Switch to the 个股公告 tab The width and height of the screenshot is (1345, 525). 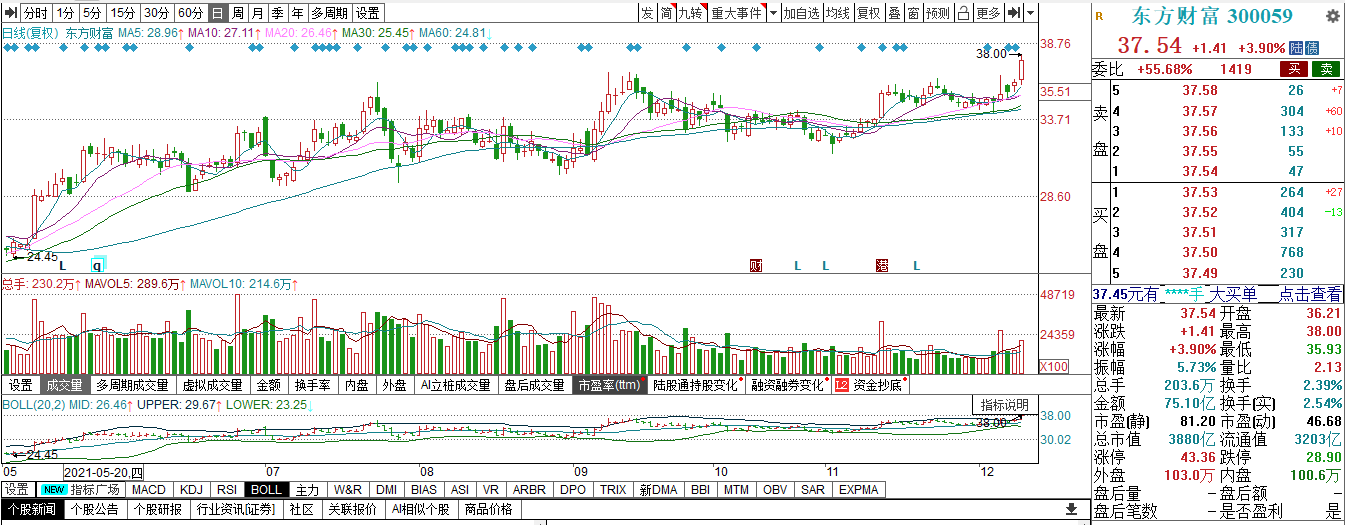(95, 509)
